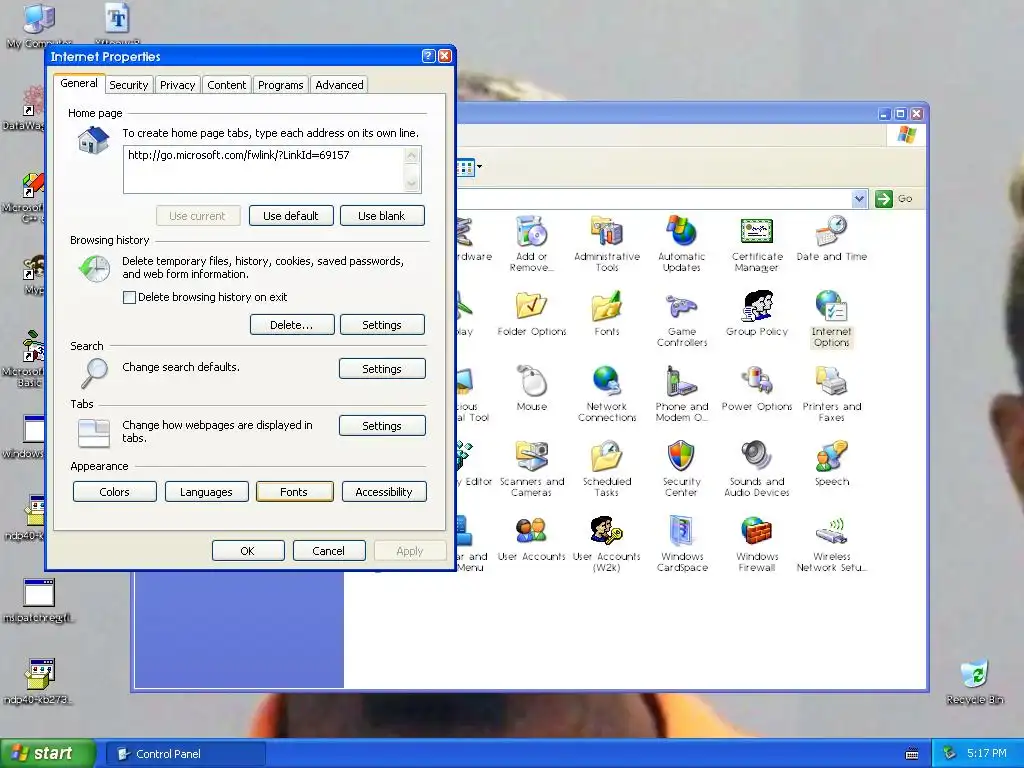Click the Fonts appearance button
The width and height of the screenshot is (1024, 768).
click(295, 492)
